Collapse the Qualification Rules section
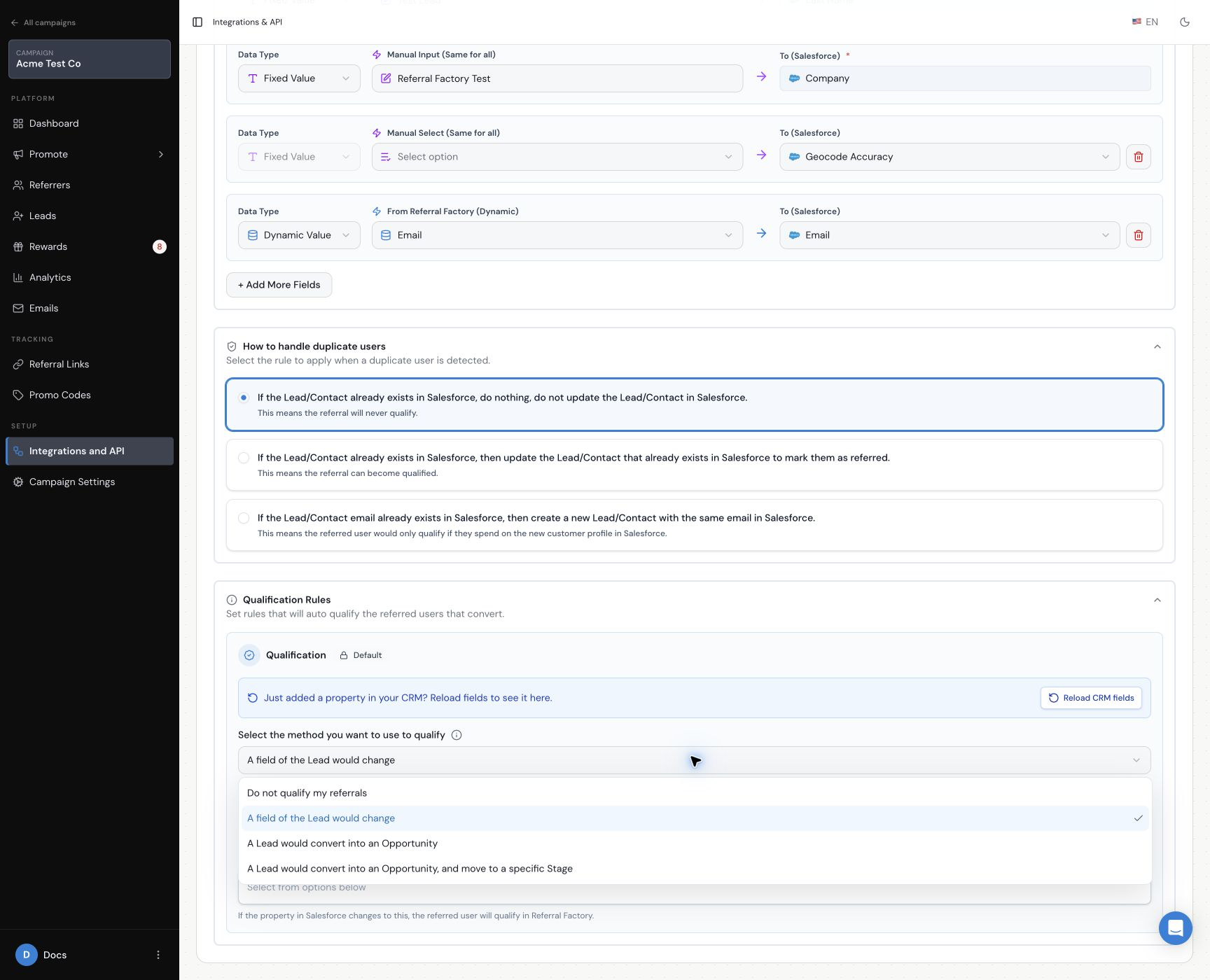 pos(1157,600)
